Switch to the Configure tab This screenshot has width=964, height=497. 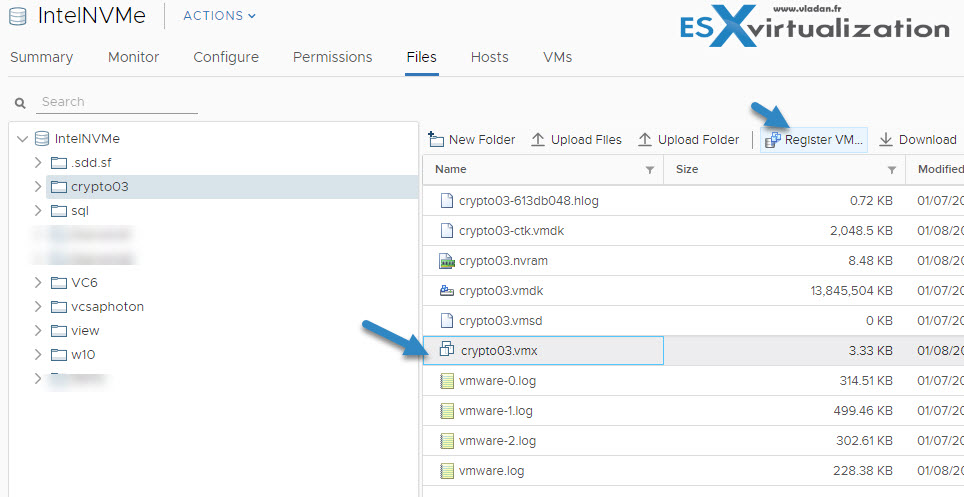(x=226, y=57)
